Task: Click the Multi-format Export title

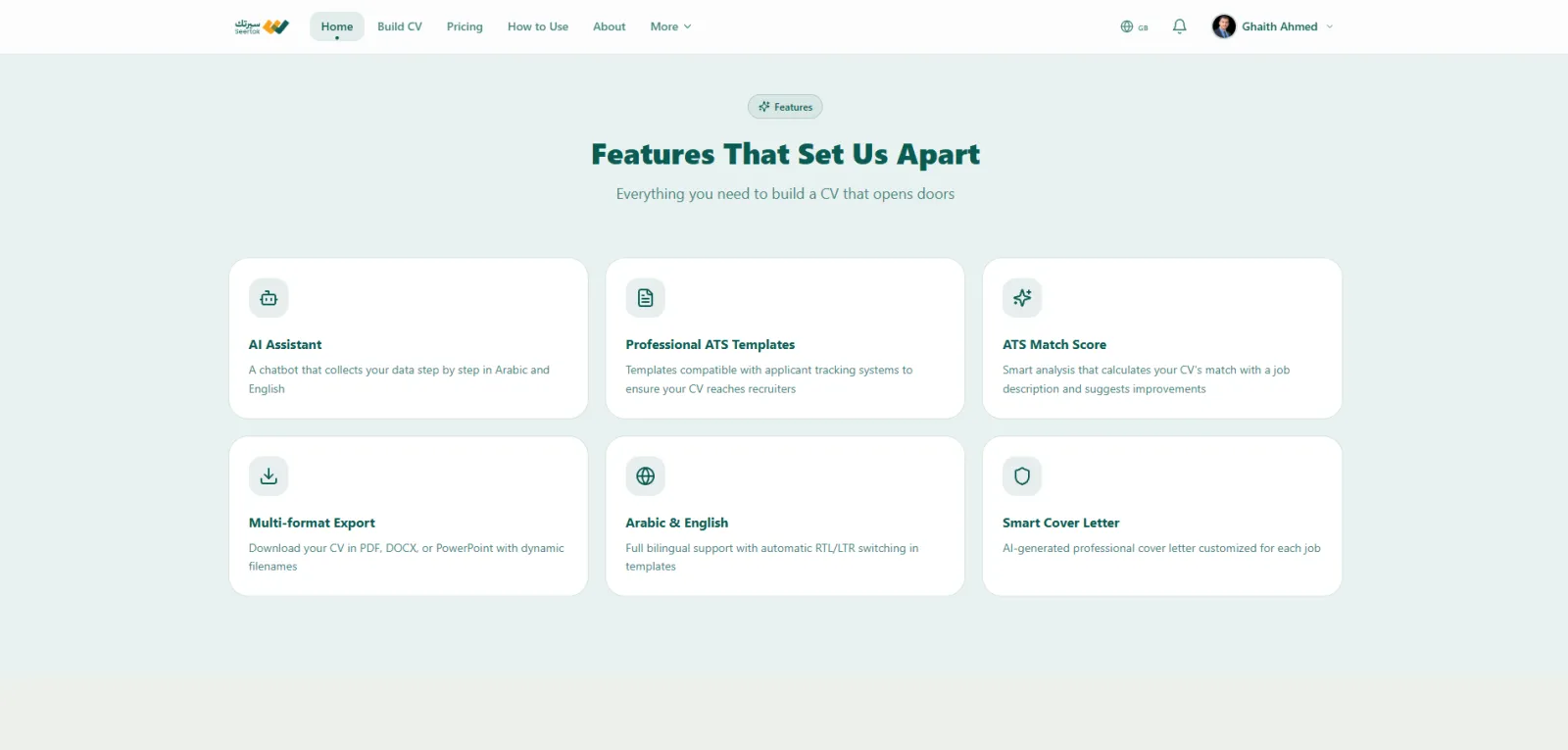Action: pos(312,523)
